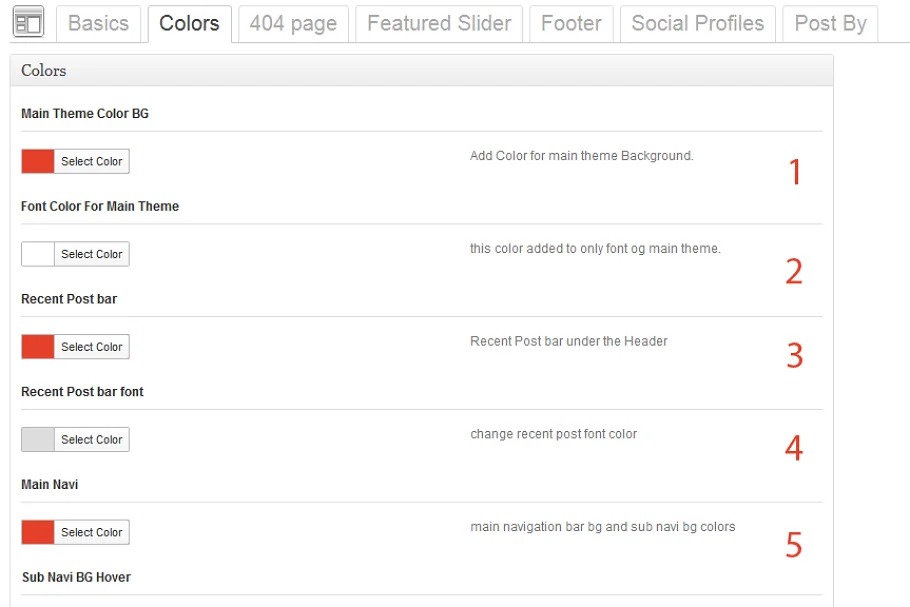Click the Sub Navi BG Hover label
This screenshot has width=910, height=607.
[76, 577]
